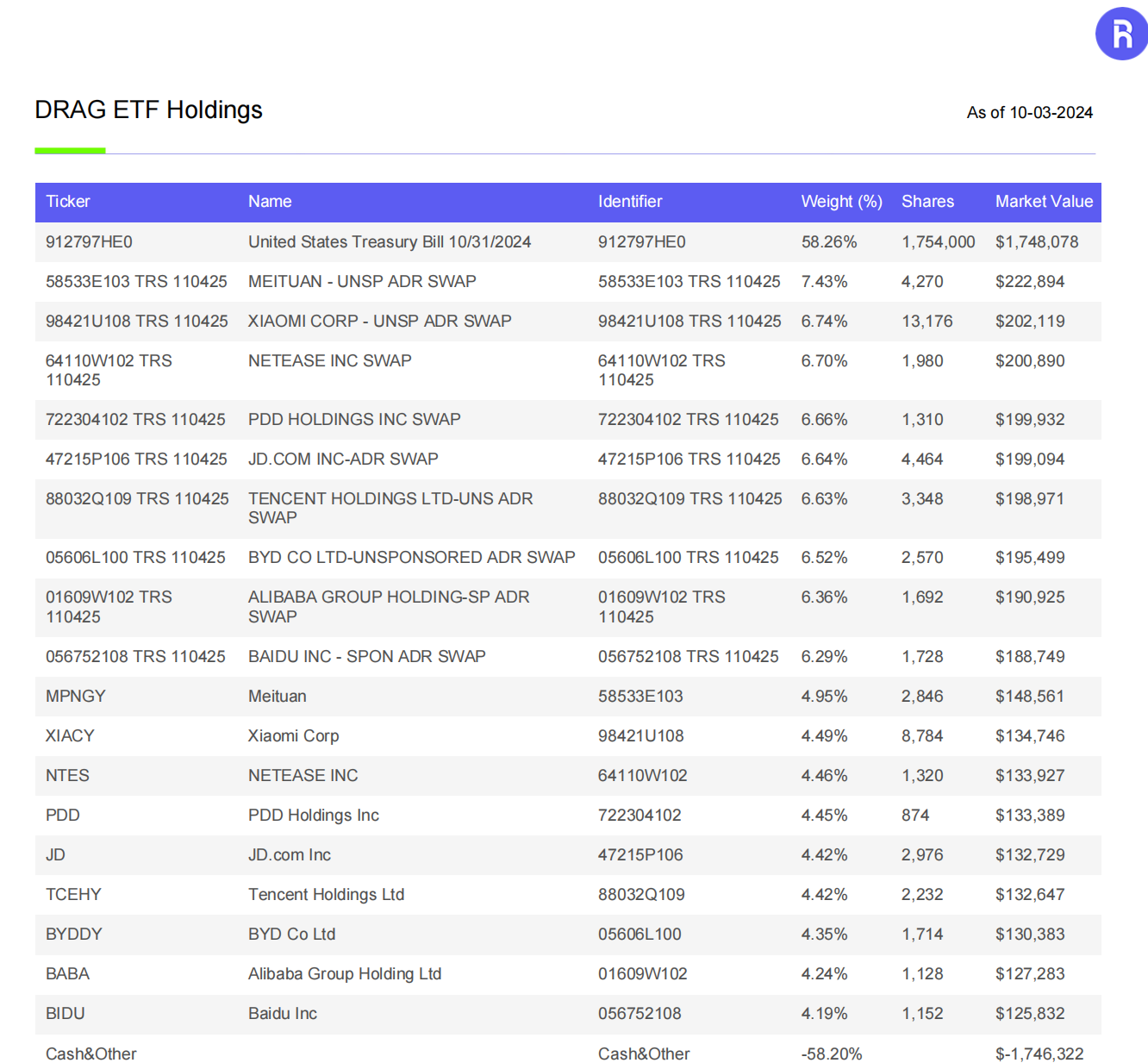Image resolution: width=1148 pixels, height=1063 pixels.
Task: Click the Cash&Other ticker cell
Action: click(91, 1054)
